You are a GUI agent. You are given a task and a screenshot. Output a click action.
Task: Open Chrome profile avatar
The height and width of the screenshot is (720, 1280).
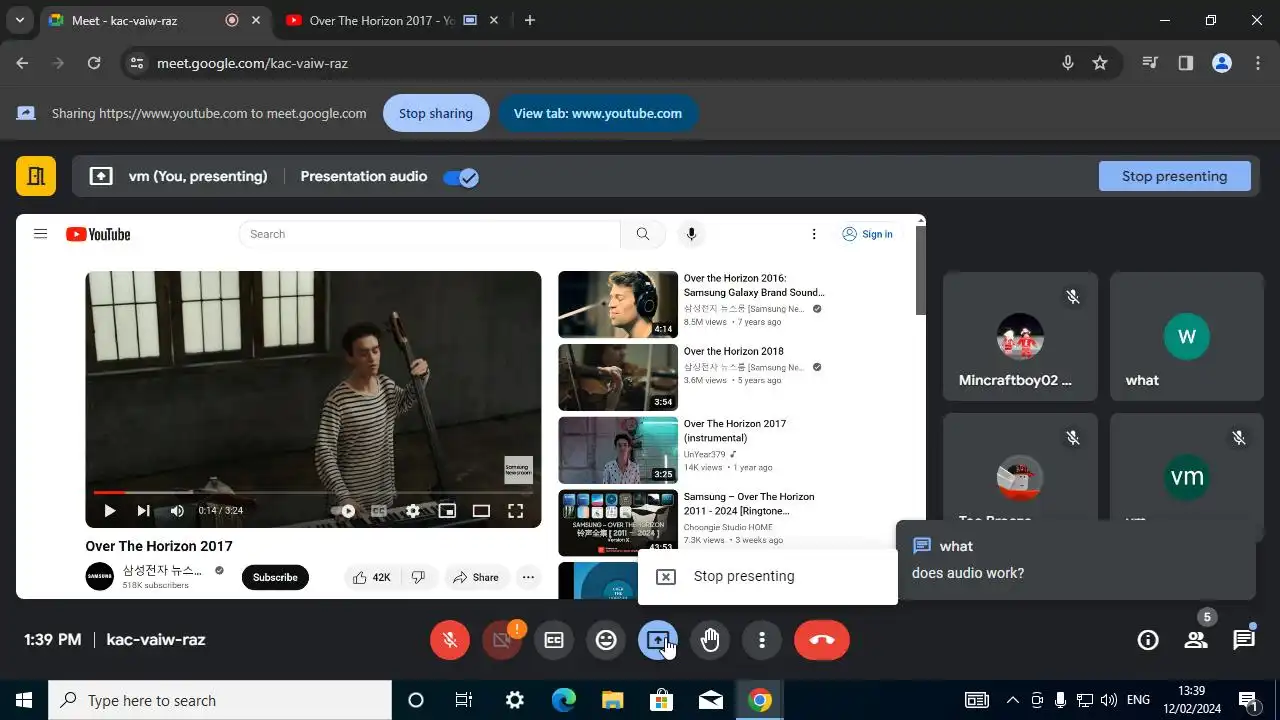[1222, 63]
